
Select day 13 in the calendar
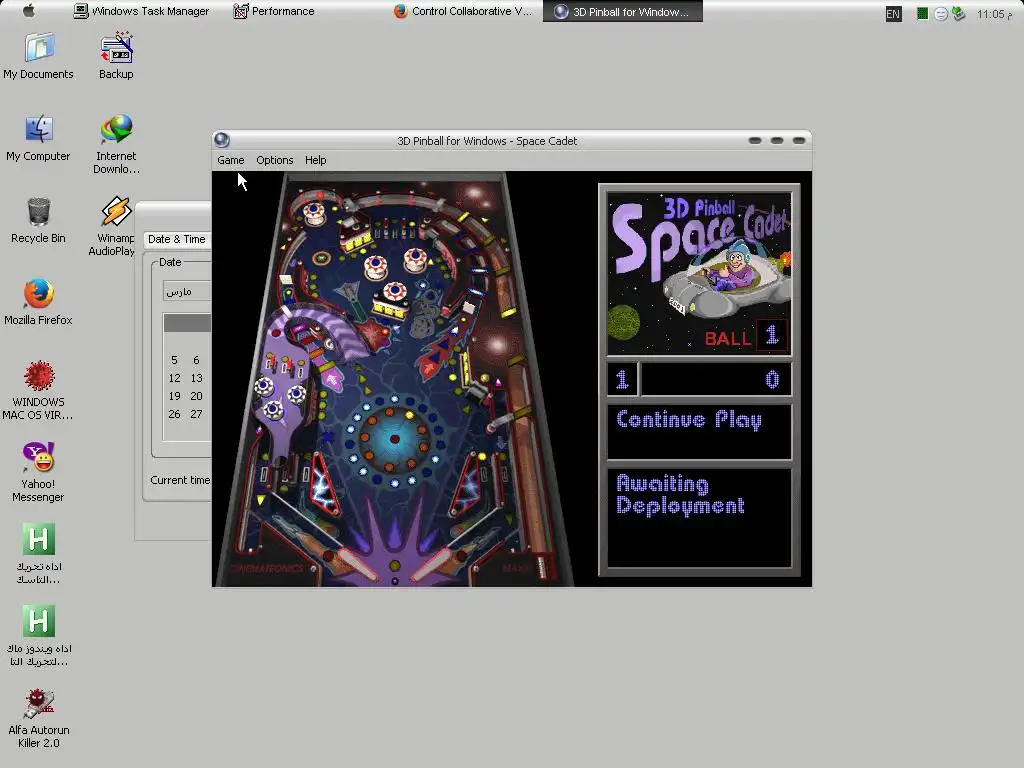pos(197,378)
